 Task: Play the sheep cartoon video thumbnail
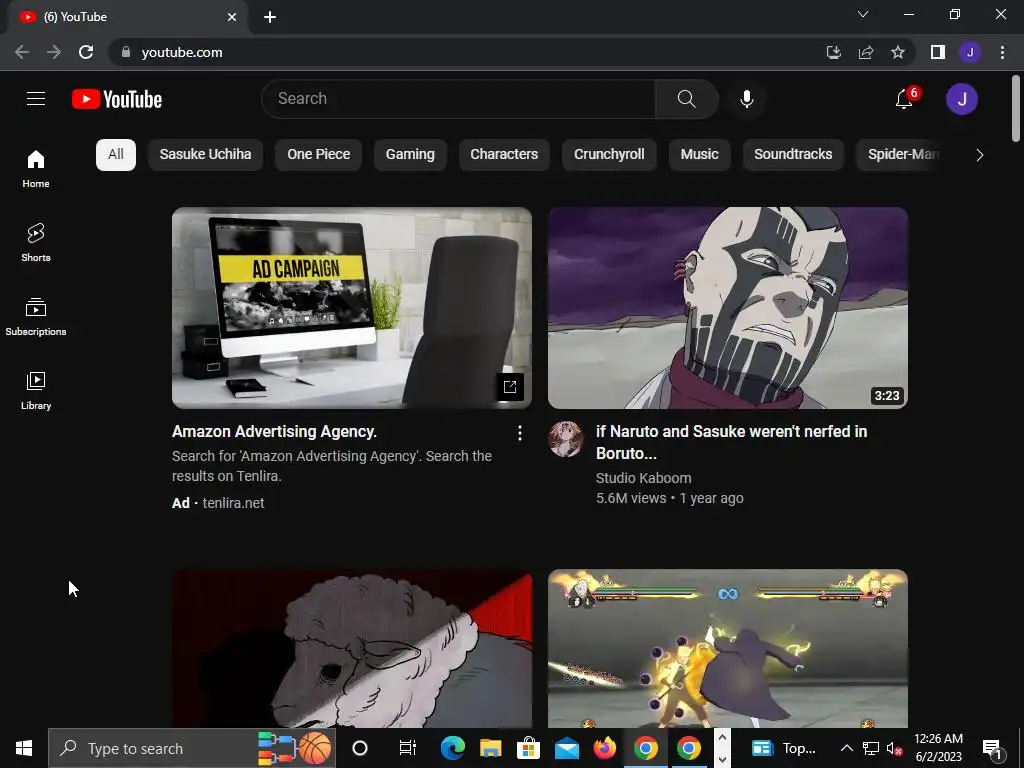352,648
